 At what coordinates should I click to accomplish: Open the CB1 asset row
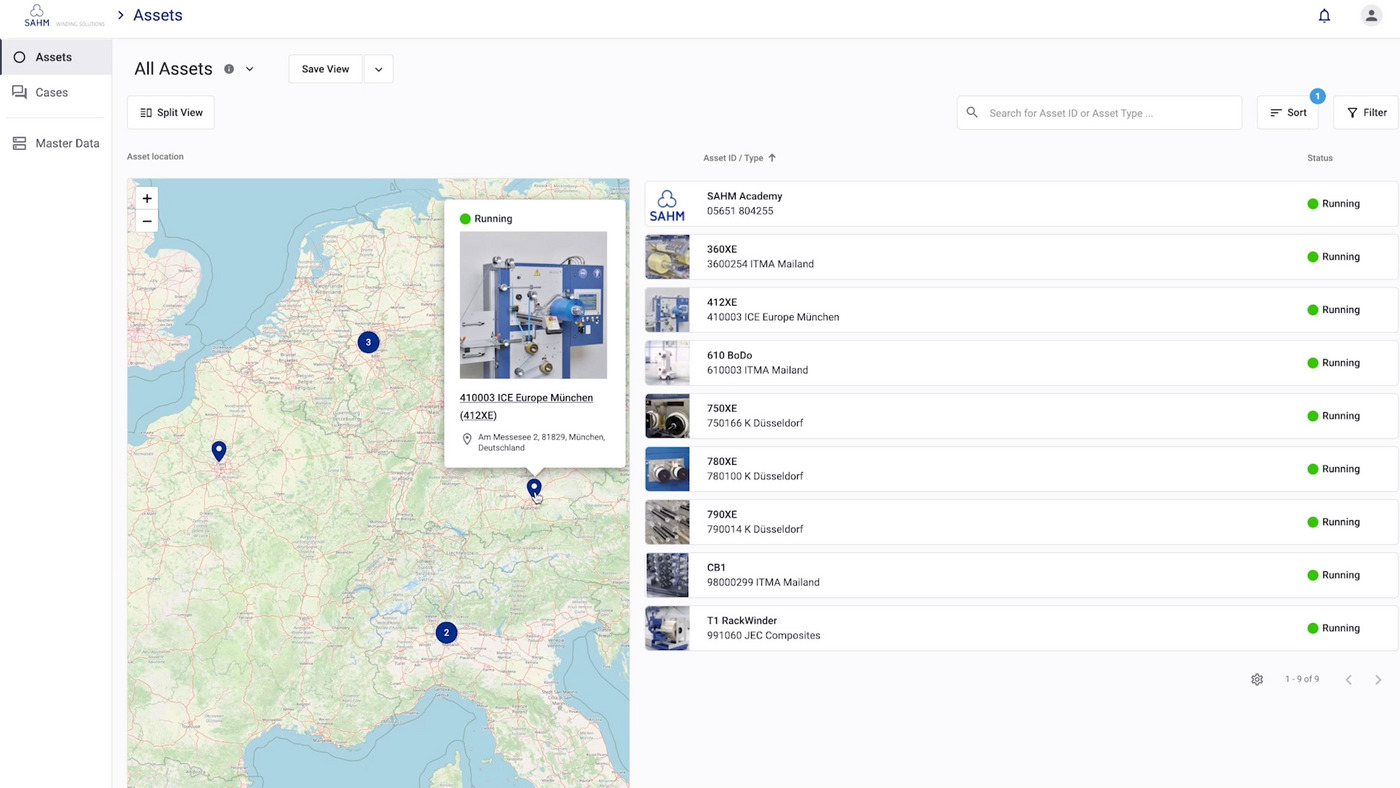(1021, 575)
